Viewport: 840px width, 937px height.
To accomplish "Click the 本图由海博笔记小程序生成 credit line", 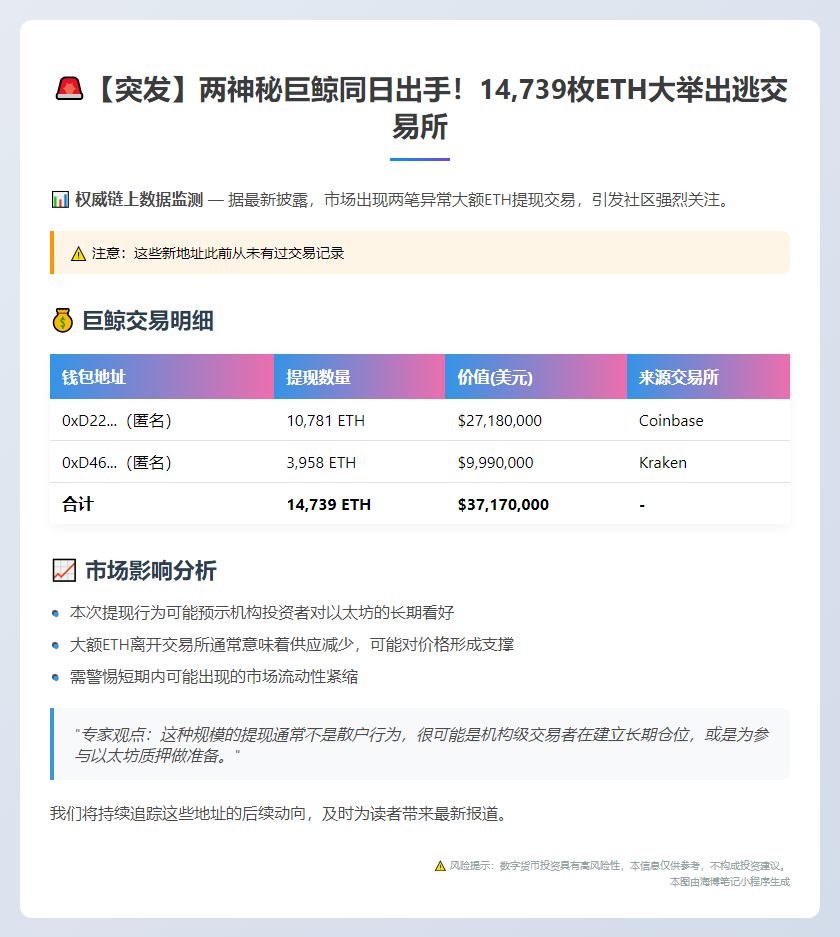I will point(730,882).
